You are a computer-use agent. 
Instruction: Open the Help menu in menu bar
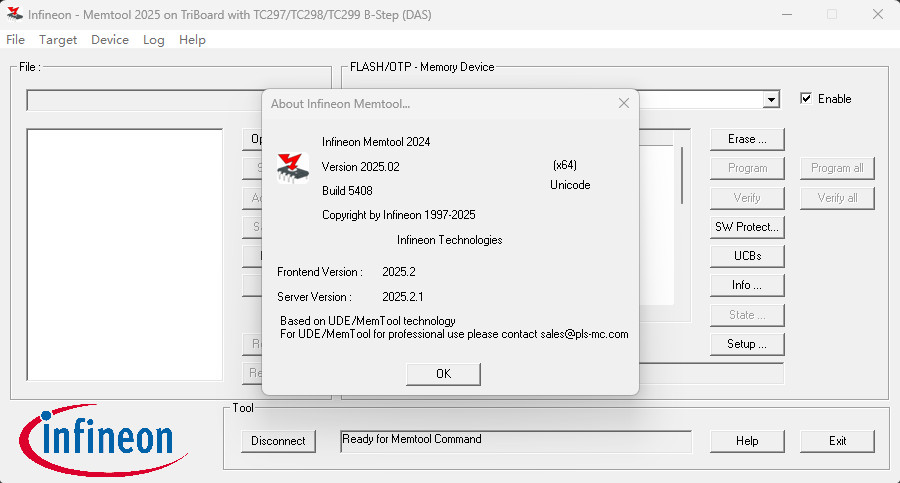[x=192, y=40]
